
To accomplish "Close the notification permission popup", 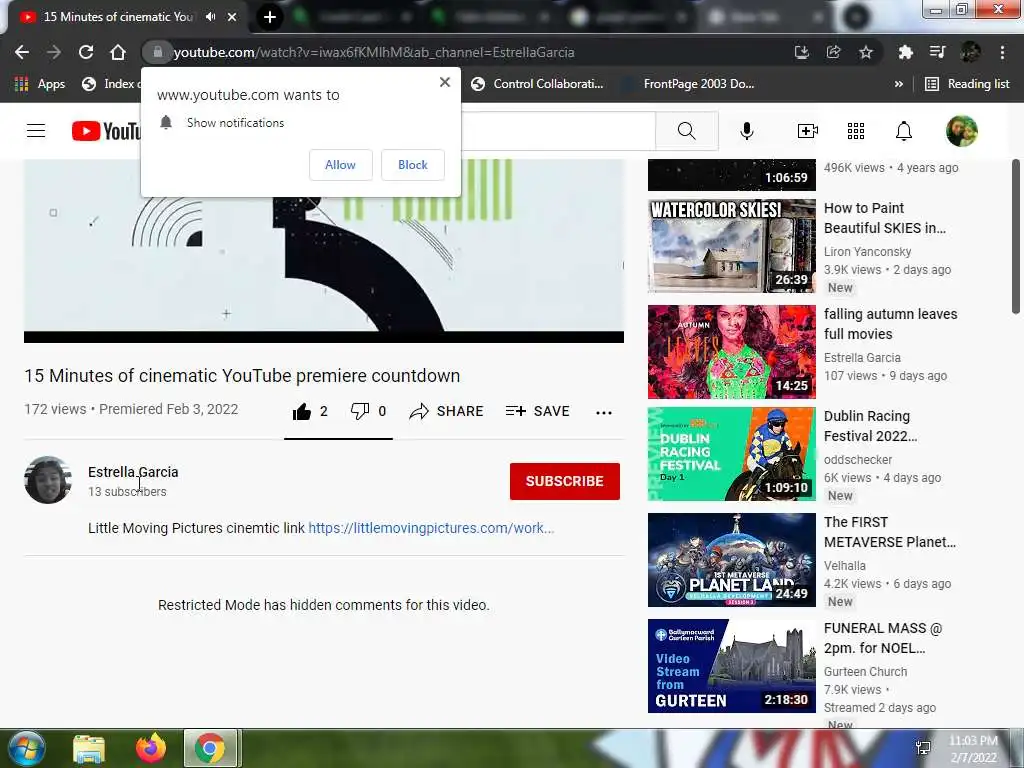I will [445, 82].
